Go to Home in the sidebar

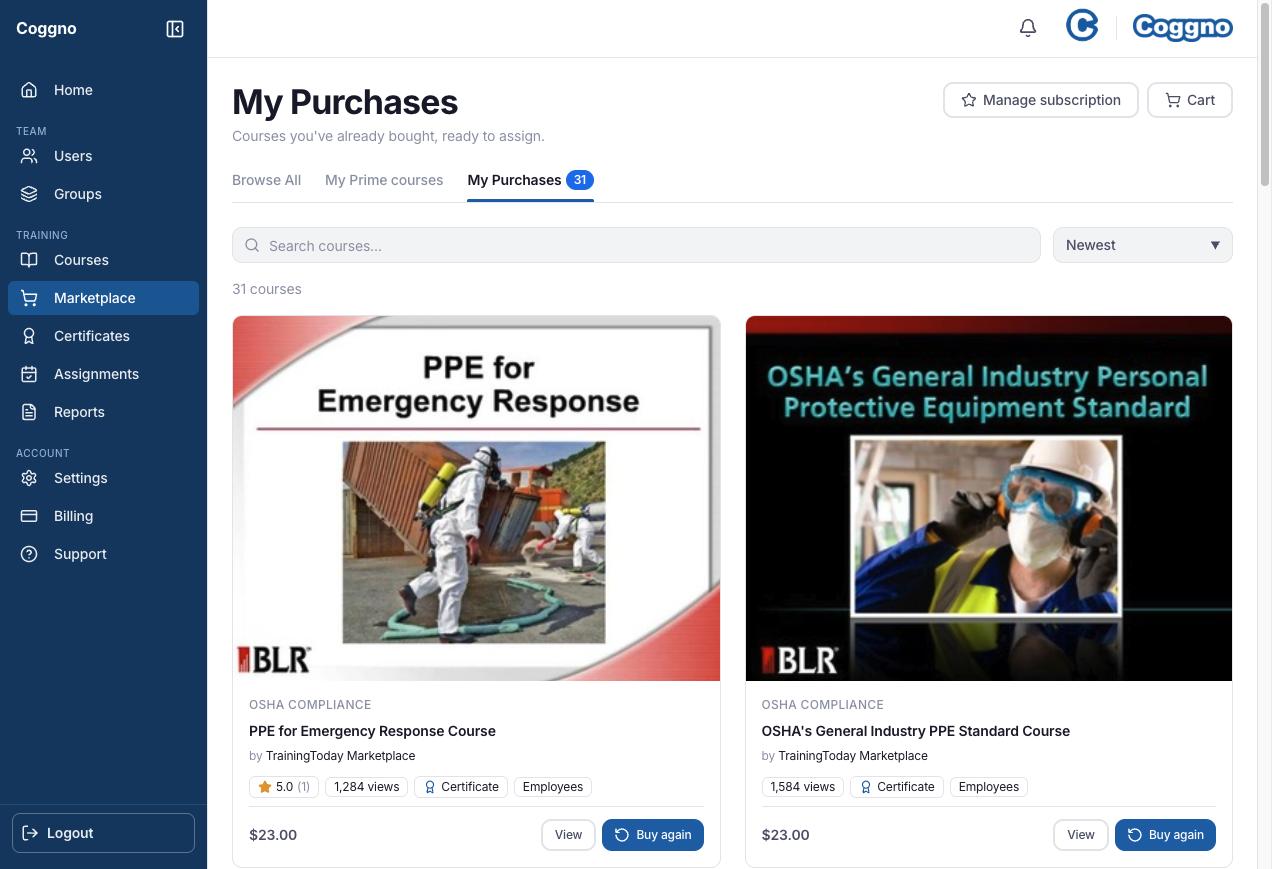[x=103, y=90]
